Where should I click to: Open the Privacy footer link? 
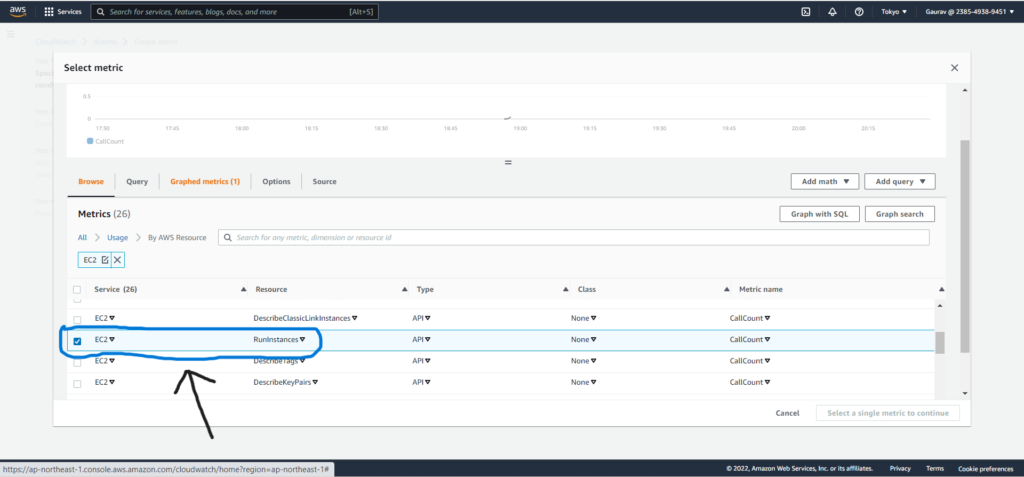(900, 469)
